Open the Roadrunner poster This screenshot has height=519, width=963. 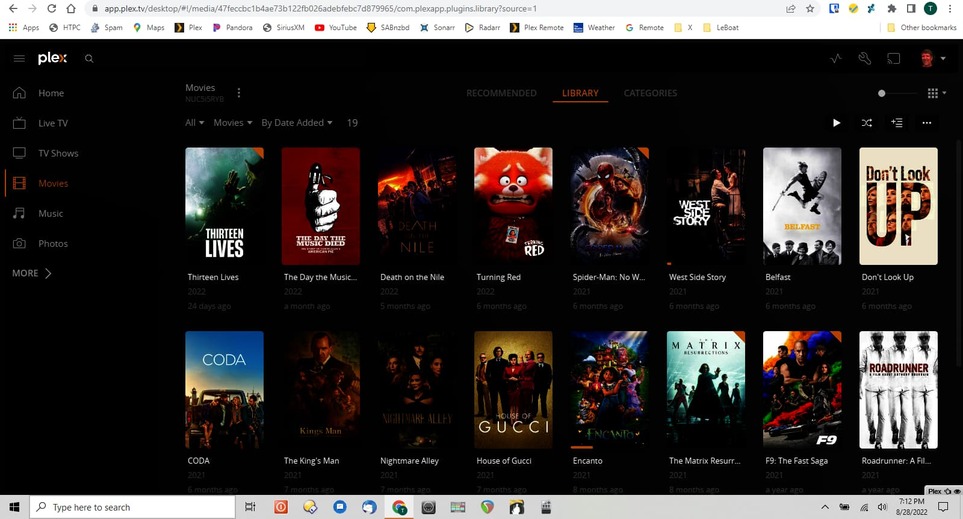coord(898,389)
